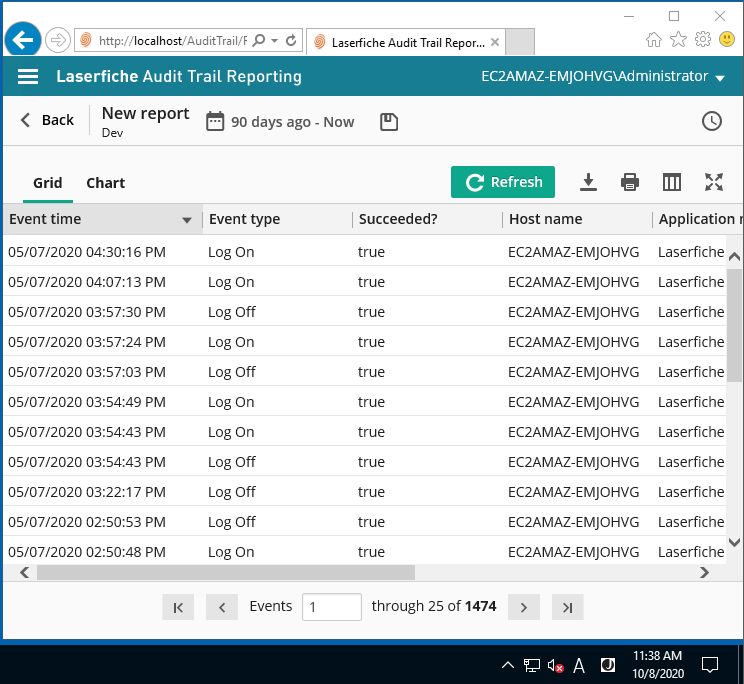The height and width of the screenshot is (684, 744).
Task: Download the report results
Action: pos(588,182)
